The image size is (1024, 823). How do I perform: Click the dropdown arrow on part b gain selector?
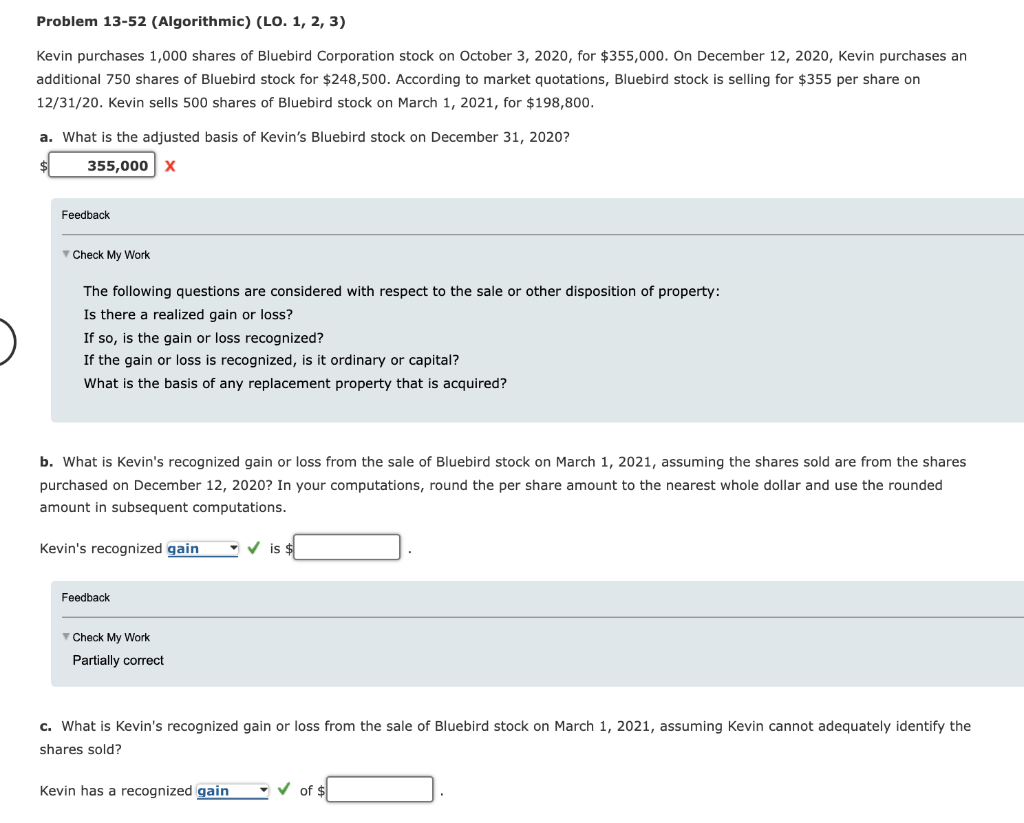pyautogui.click(x=233, y=547)
